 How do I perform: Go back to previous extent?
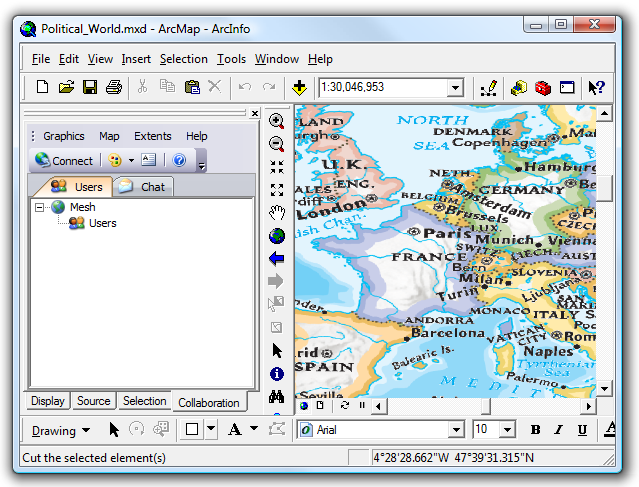coord(277,259)
